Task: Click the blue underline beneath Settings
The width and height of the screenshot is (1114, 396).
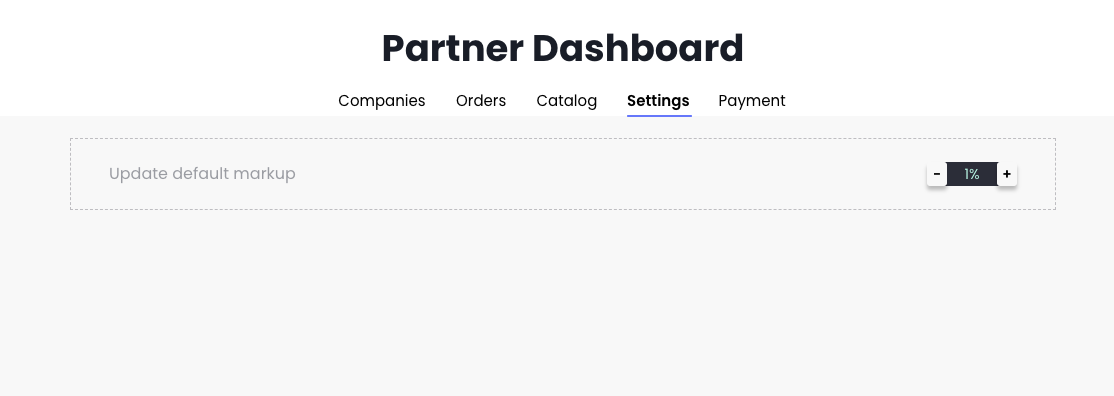Action: point(659,115)
